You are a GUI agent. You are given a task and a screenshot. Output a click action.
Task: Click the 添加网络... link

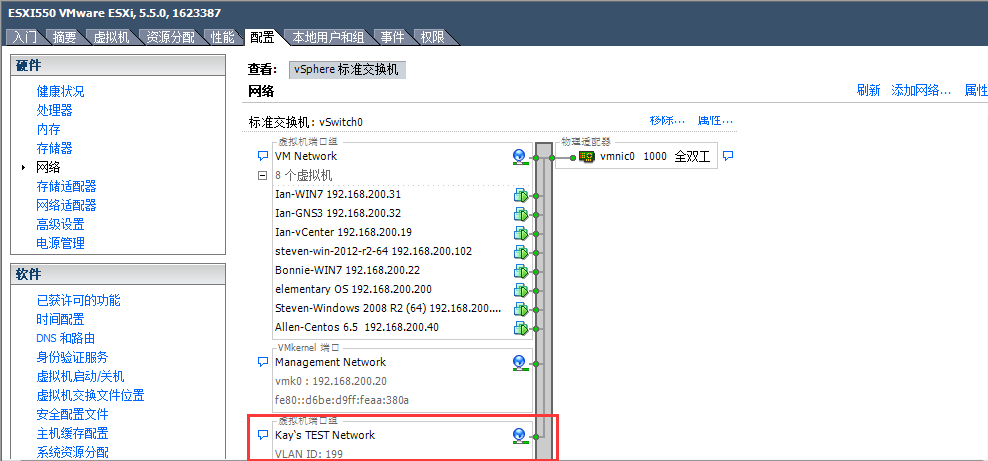coord(921,90)
